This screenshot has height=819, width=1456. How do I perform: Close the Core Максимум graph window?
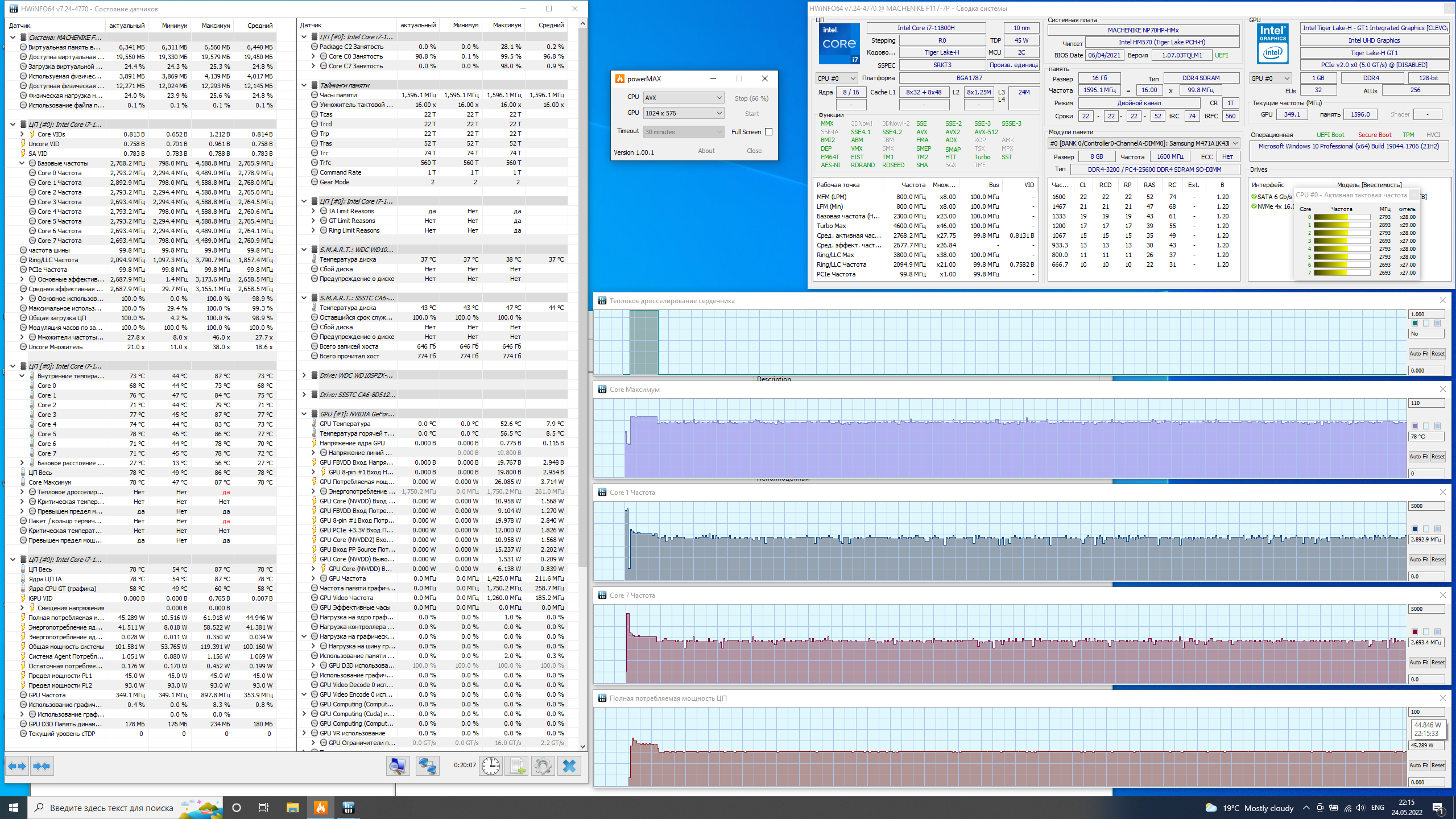click(1442, 389)
